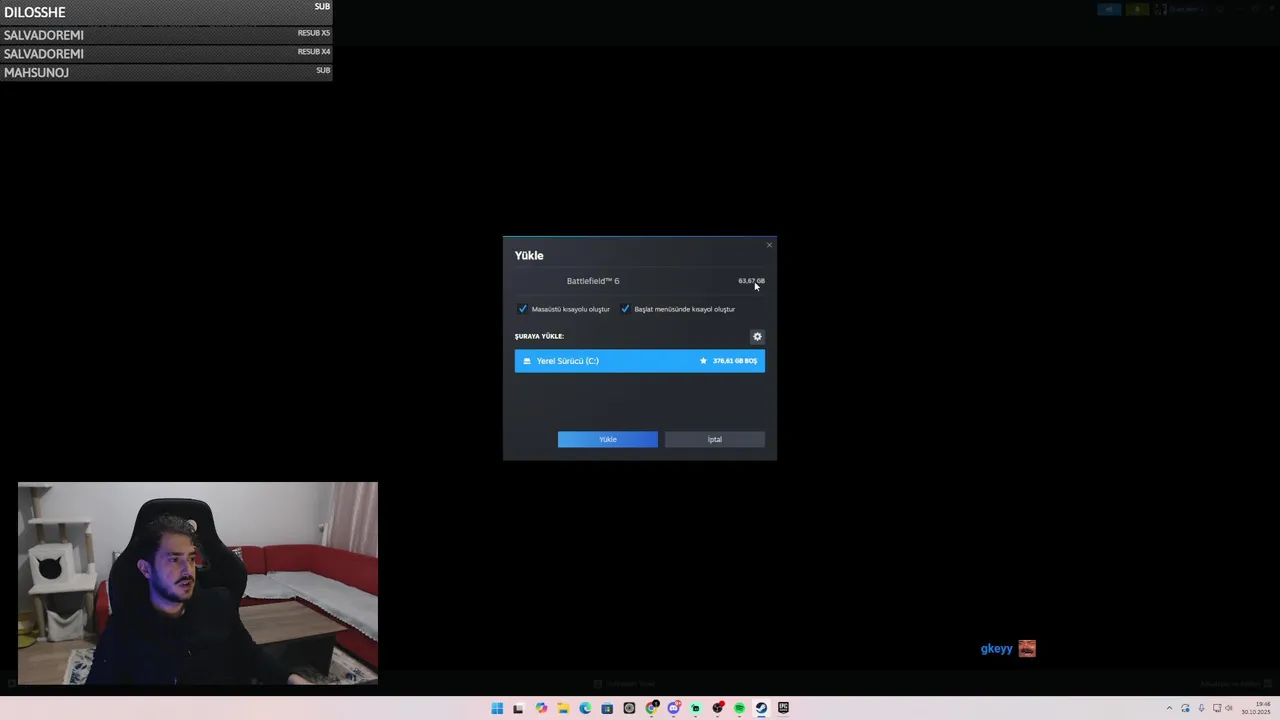Show hidden system tray icons
Image resolution: width=1280 pixels, height=720 pixels.
click(1169, 708)
